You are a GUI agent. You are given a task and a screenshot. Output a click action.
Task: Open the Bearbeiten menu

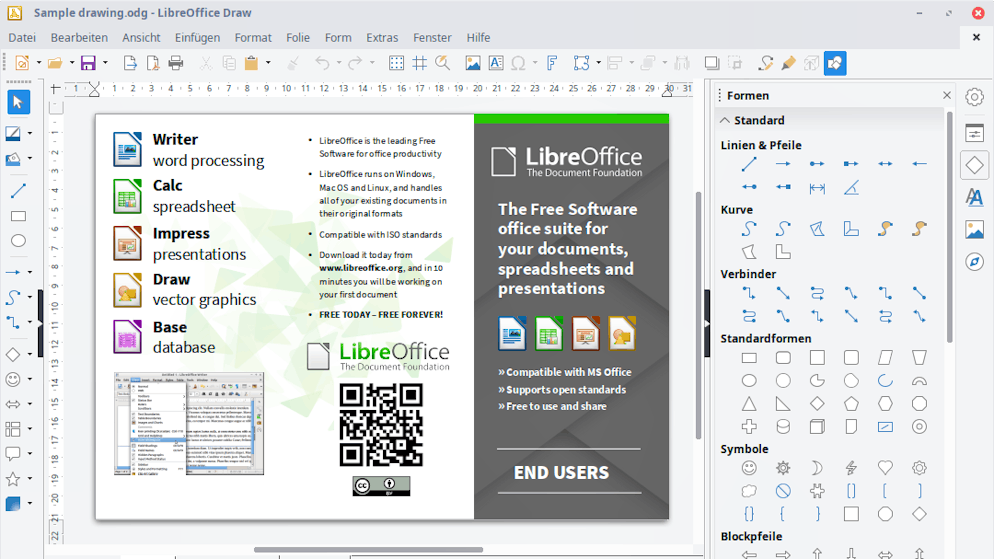79,37
